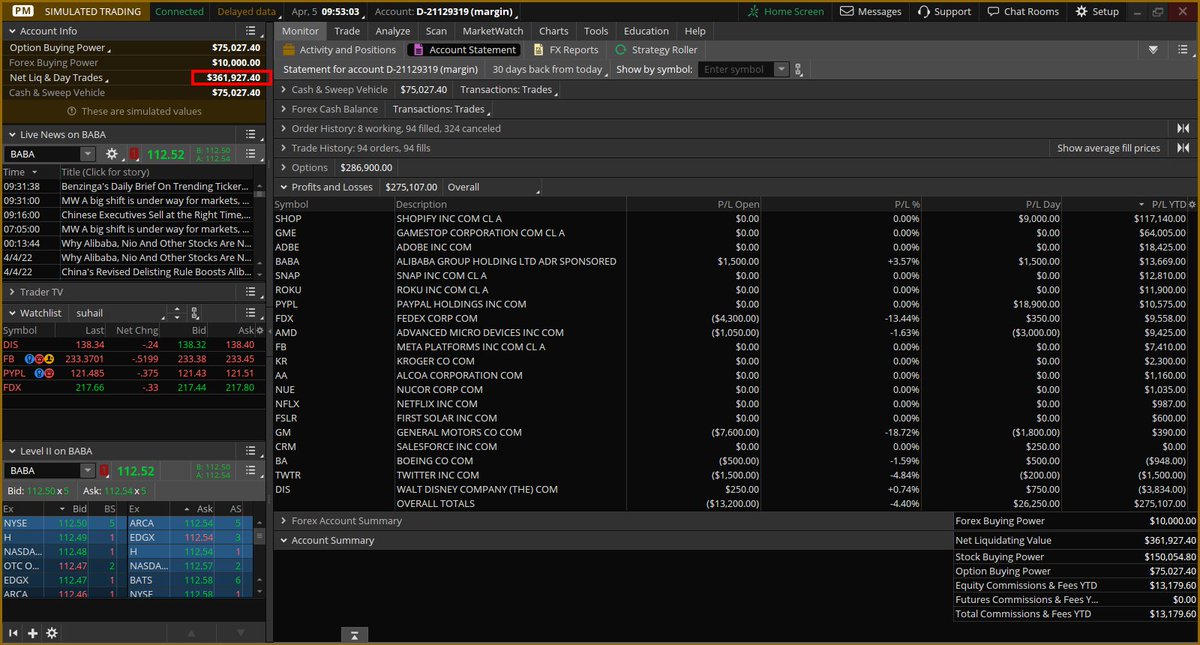The width and height of the screenshot is (1200, 645).
Task: Expand the Cash & Sweep Vehicle section
Action: pyautogui.click(x=283, y=89)
